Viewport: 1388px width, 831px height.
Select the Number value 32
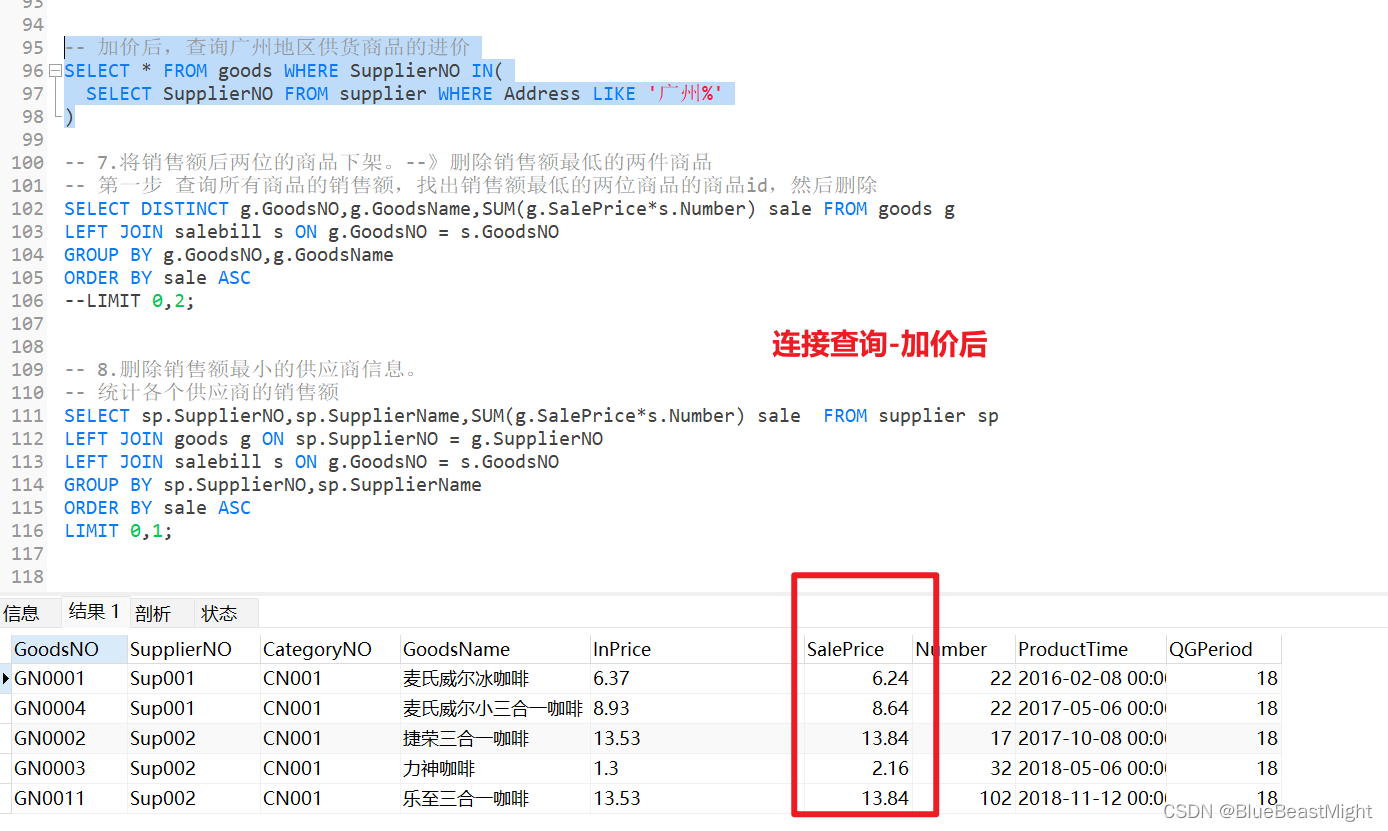(964, 769)
